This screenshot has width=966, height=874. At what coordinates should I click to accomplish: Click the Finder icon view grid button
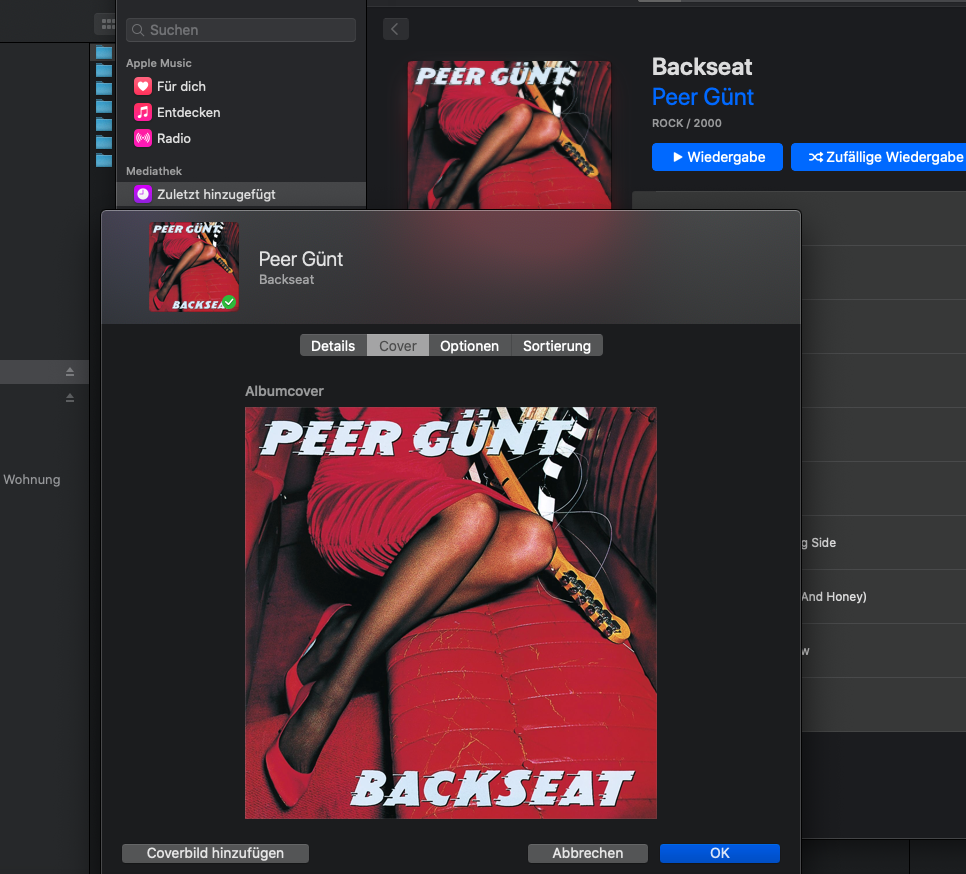tap(106, 24)
